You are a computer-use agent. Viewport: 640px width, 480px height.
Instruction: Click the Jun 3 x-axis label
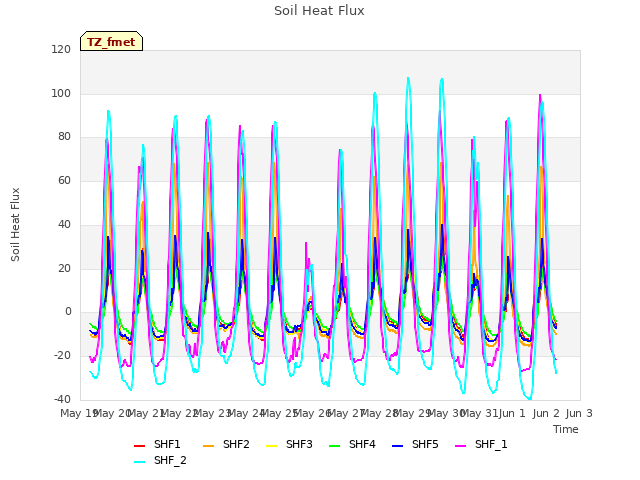point(579,413)
